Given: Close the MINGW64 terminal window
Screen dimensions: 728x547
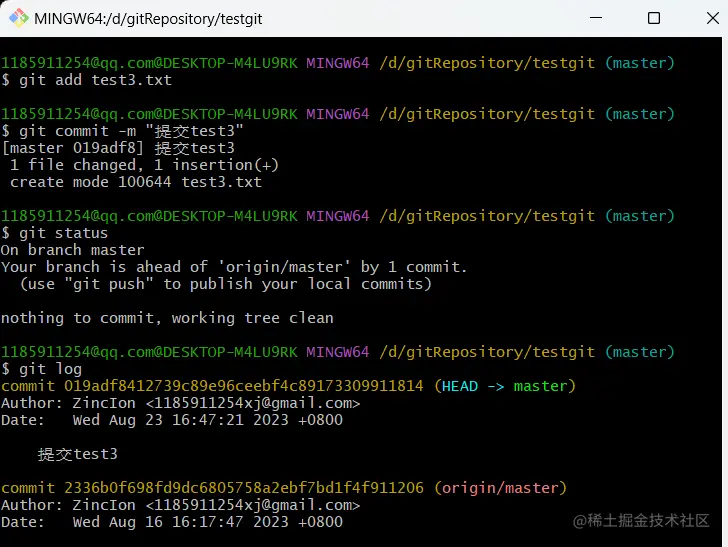Looking at the screenshot, I should pos(713,18).
